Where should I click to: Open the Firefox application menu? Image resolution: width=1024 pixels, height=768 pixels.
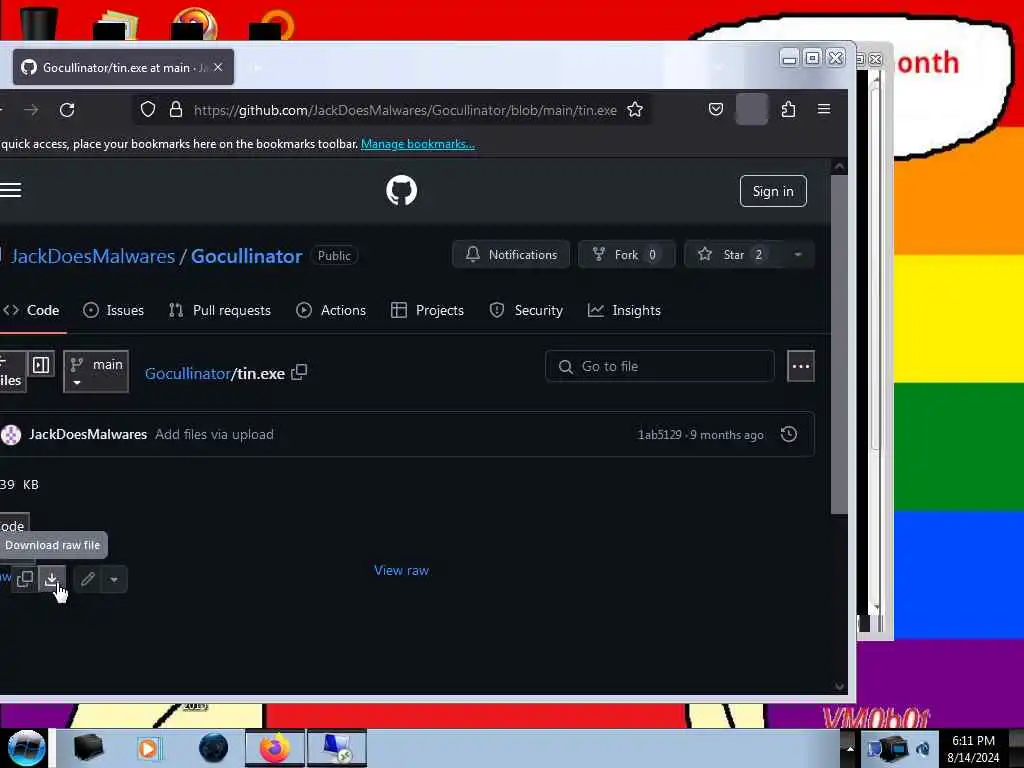click(824, 109)
